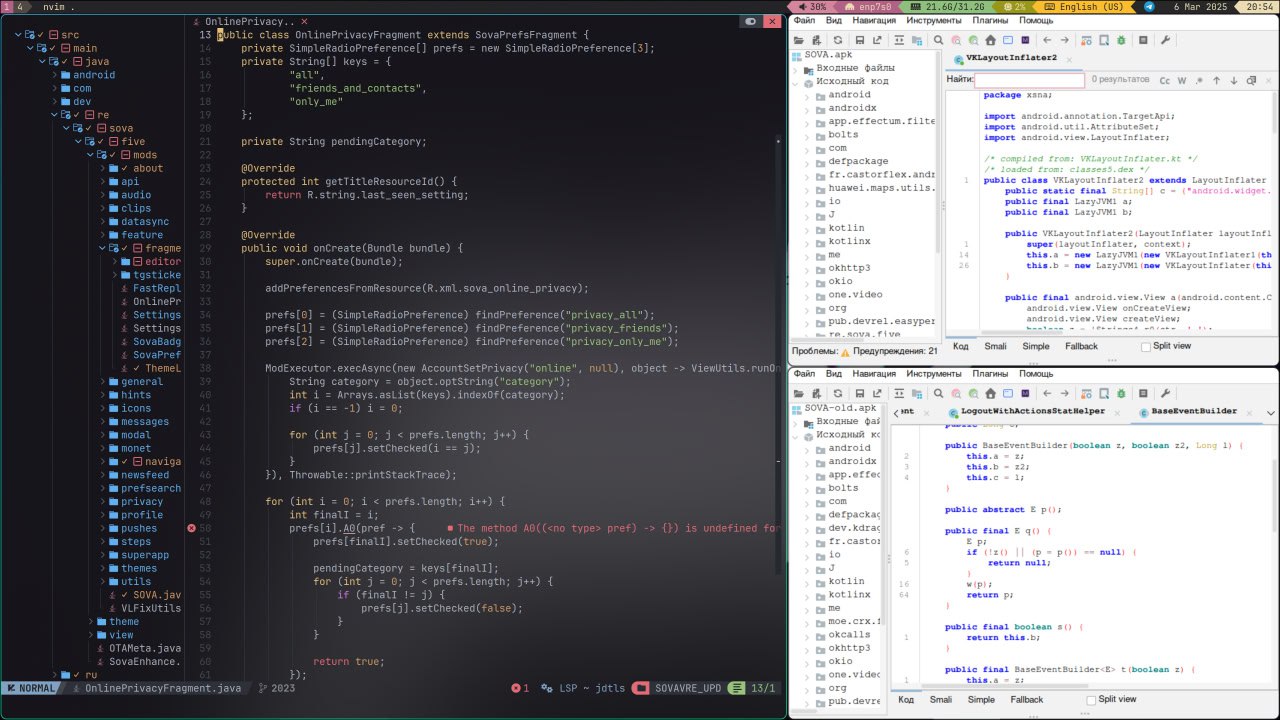Close the OnlinePrivacy buffer tab in nvim
Viewport: 1280px width, 720px height.
[x=304, y=21]
